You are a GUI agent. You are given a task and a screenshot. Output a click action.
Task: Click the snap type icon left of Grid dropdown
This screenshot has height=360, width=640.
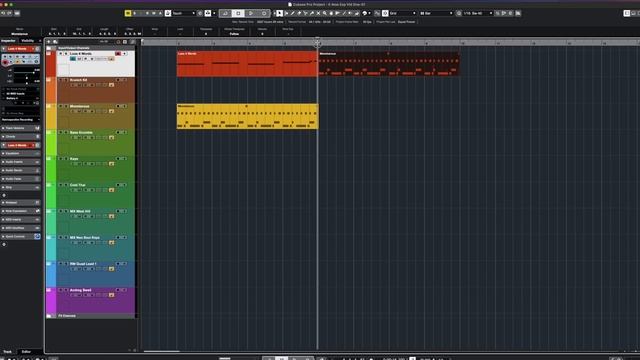coord(385,13)
